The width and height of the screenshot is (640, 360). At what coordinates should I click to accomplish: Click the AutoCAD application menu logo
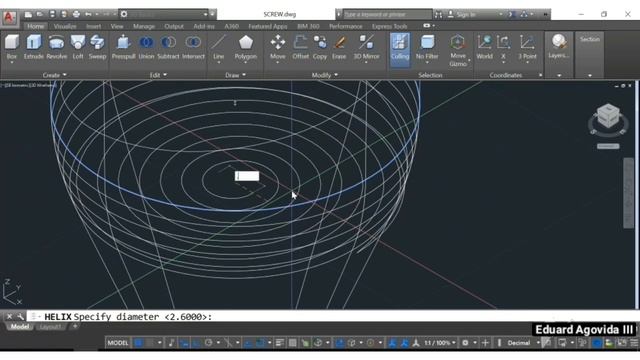point(9,18)
